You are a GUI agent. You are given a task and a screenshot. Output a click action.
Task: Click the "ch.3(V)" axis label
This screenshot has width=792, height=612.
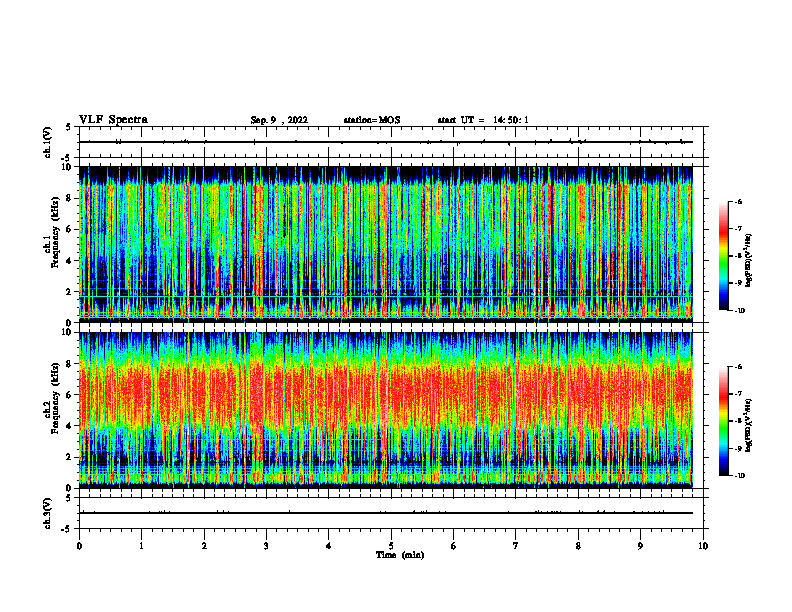pos(48,513)
